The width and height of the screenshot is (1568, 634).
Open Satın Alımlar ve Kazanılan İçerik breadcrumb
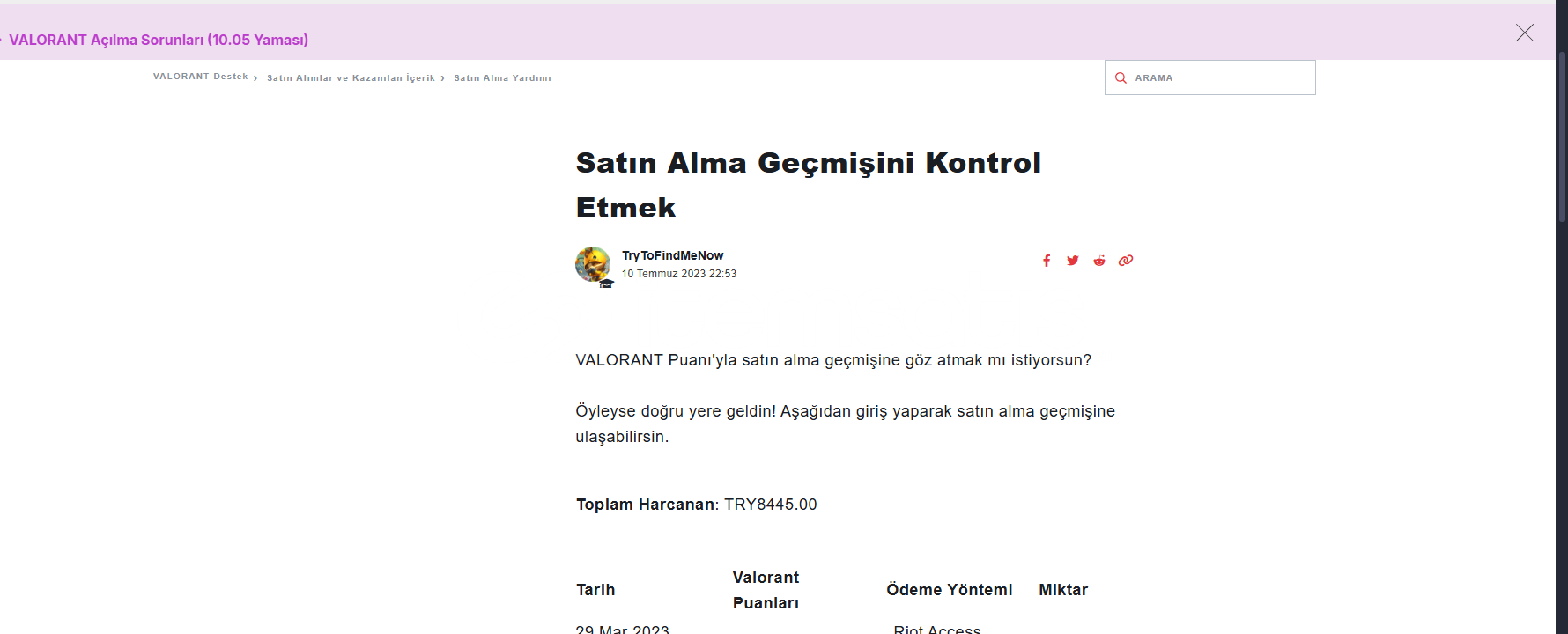pyautogui.click(x=351, y=78)
